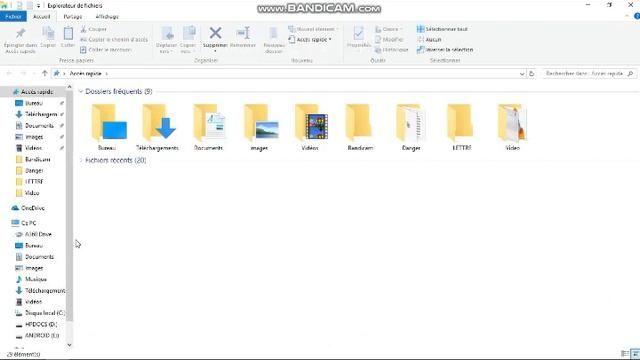Switch to the Partage ribbon tab
The height and width of the screenshot is (360, 640).
coord(73,16)
